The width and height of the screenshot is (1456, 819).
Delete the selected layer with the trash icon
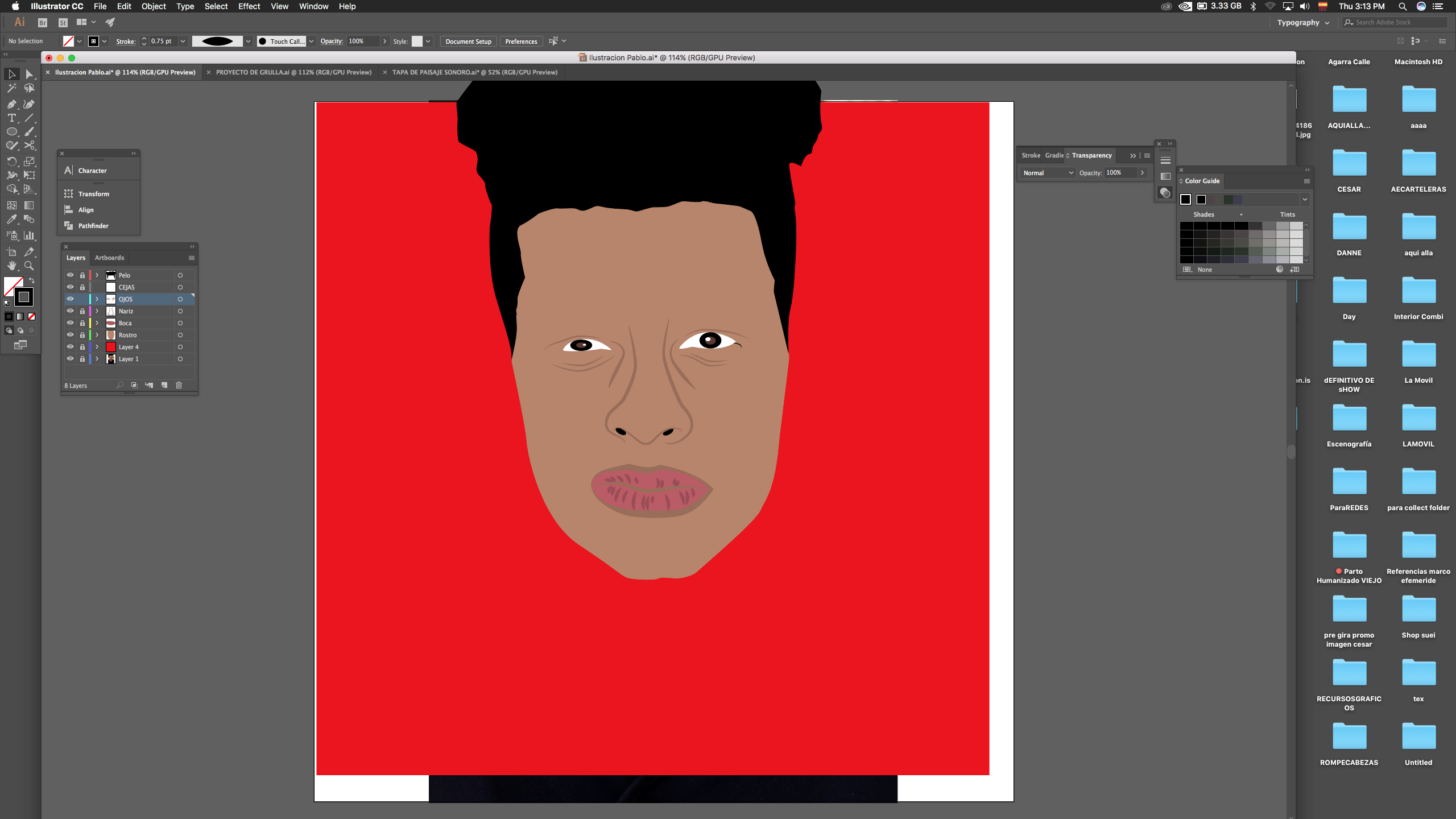tap(179, 385)
